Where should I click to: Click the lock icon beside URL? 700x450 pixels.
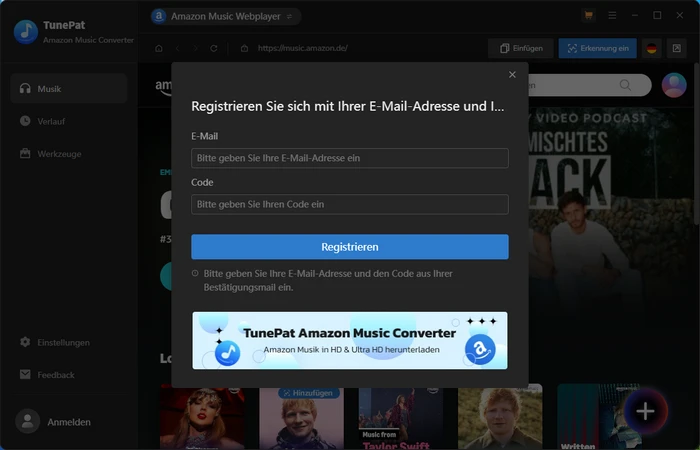(244, 48)
